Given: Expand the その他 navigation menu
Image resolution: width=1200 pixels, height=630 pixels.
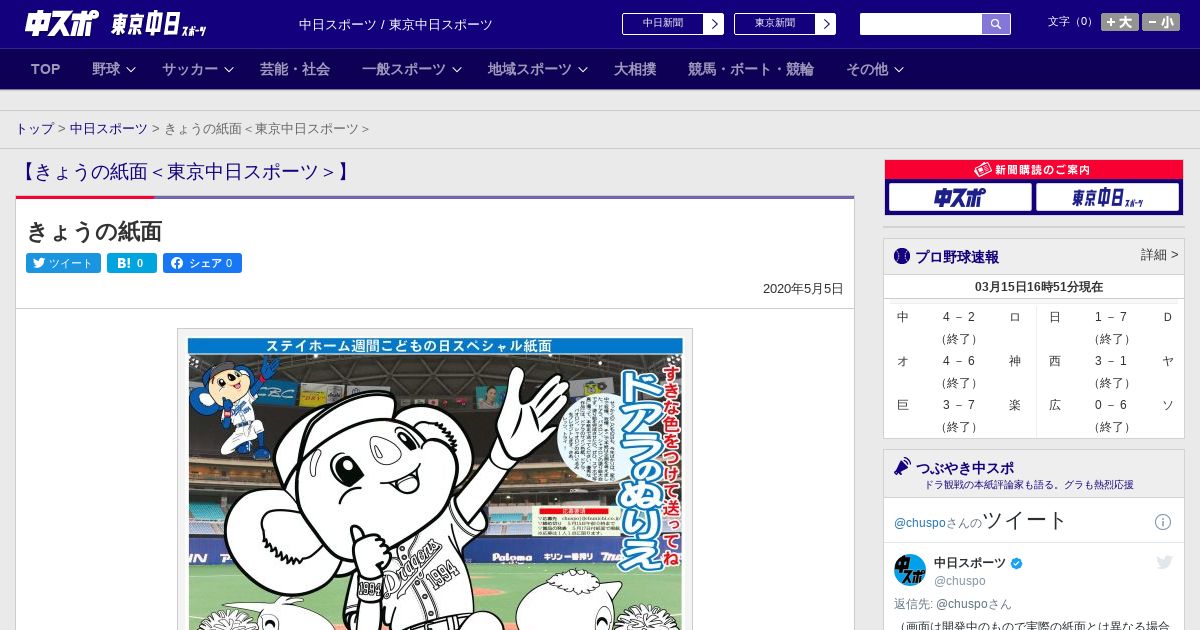Looking at the screenshot, I should pyautogui.click(x=875, y=69).
